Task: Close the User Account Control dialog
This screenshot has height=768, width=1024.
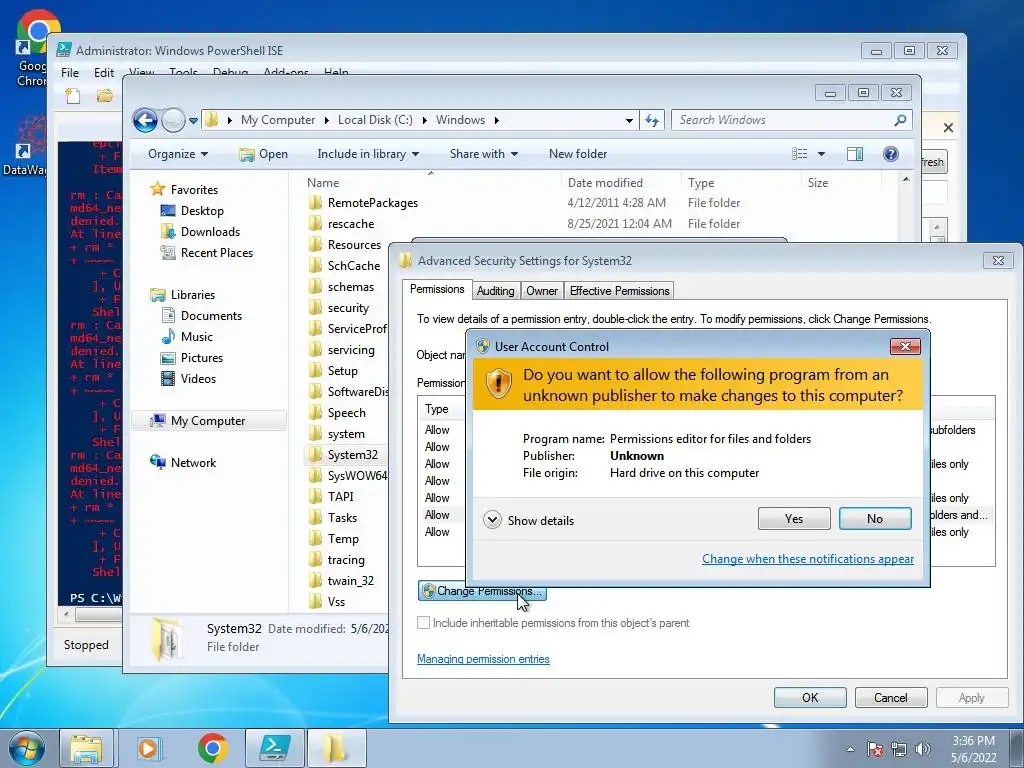Action: (905, 347)
